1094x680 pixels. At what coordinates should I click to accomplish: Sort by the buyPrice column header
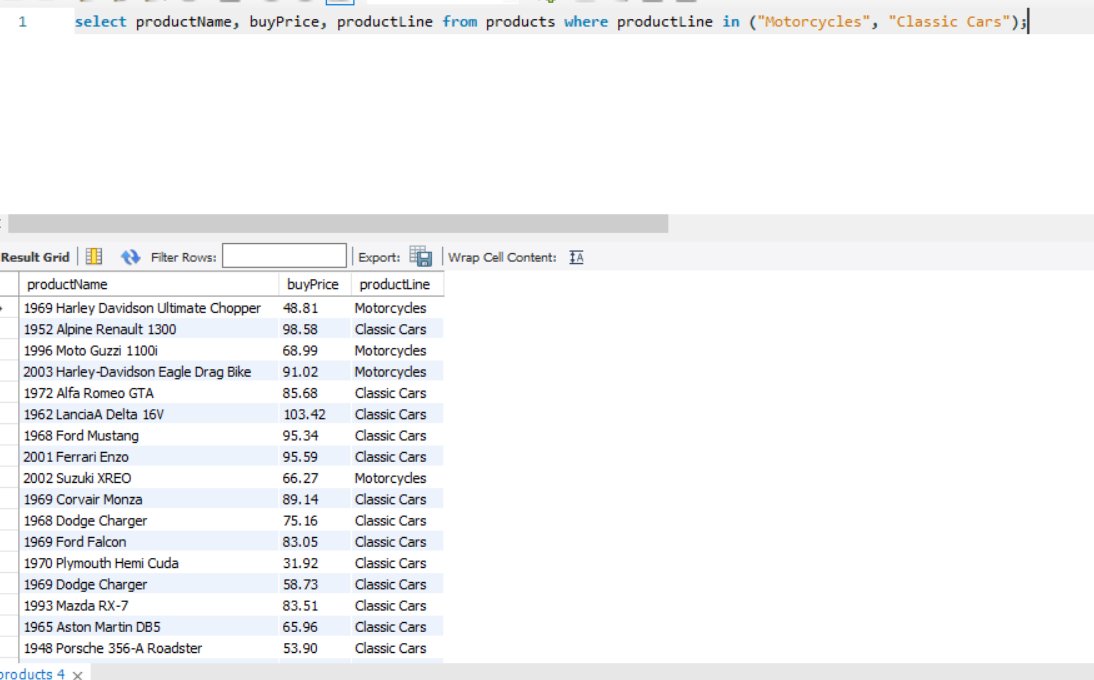(x=314, y=285)
